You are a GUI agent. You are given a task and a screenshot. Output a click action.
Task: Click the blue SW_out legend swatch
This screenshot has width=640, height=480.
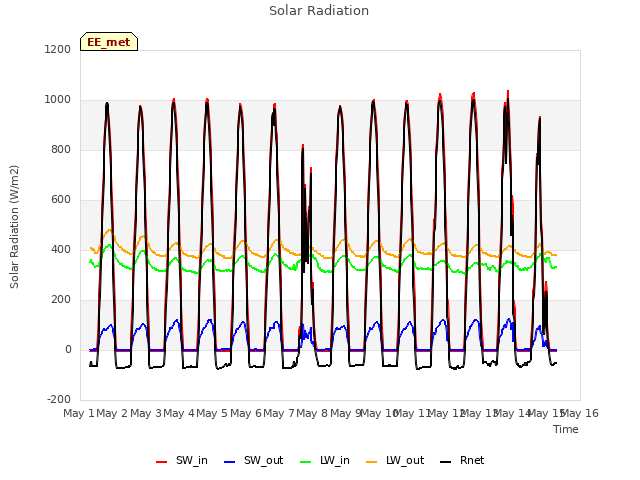click(230, 462)
